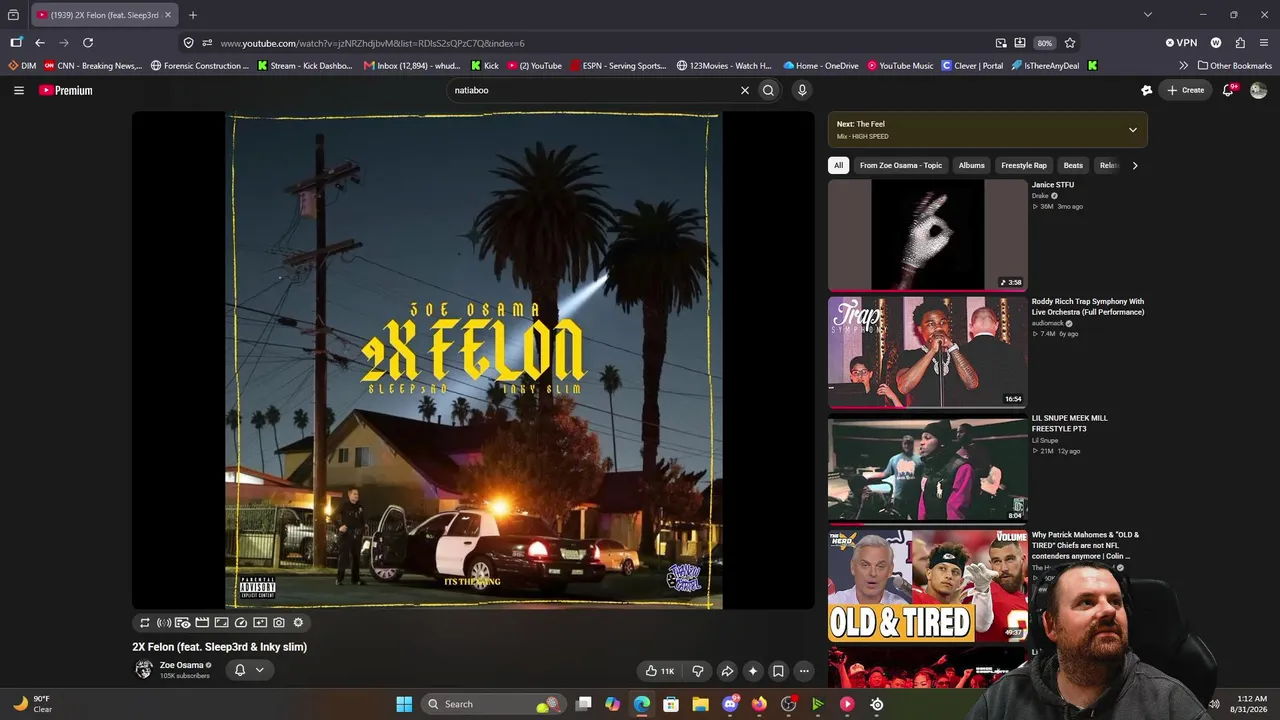
Task: Open the LIL SNUPE MEEK MILL FREESTYLE thumbnail
Action: click(927, 469)
